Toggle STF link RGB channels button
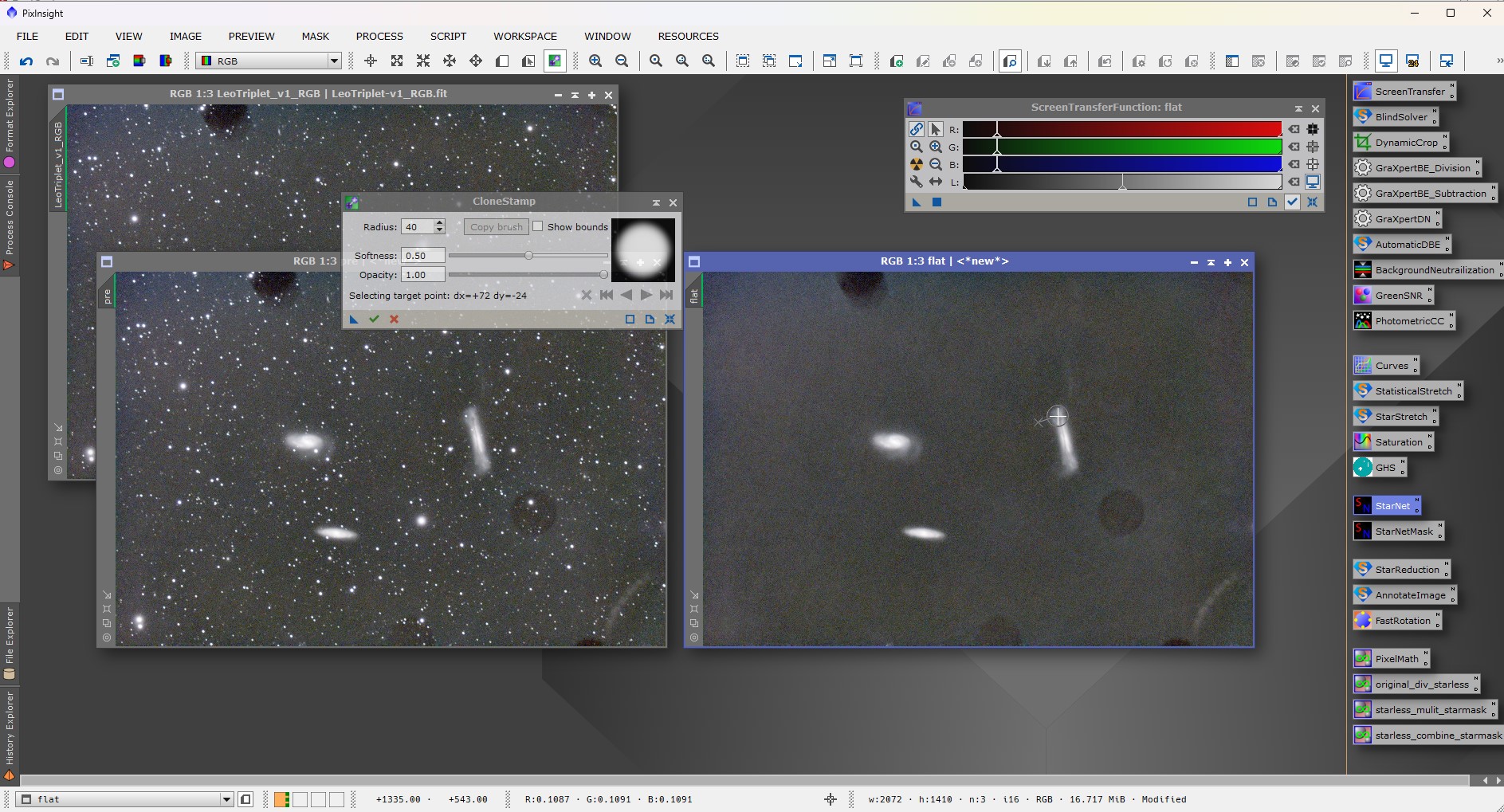 [917, 129]
